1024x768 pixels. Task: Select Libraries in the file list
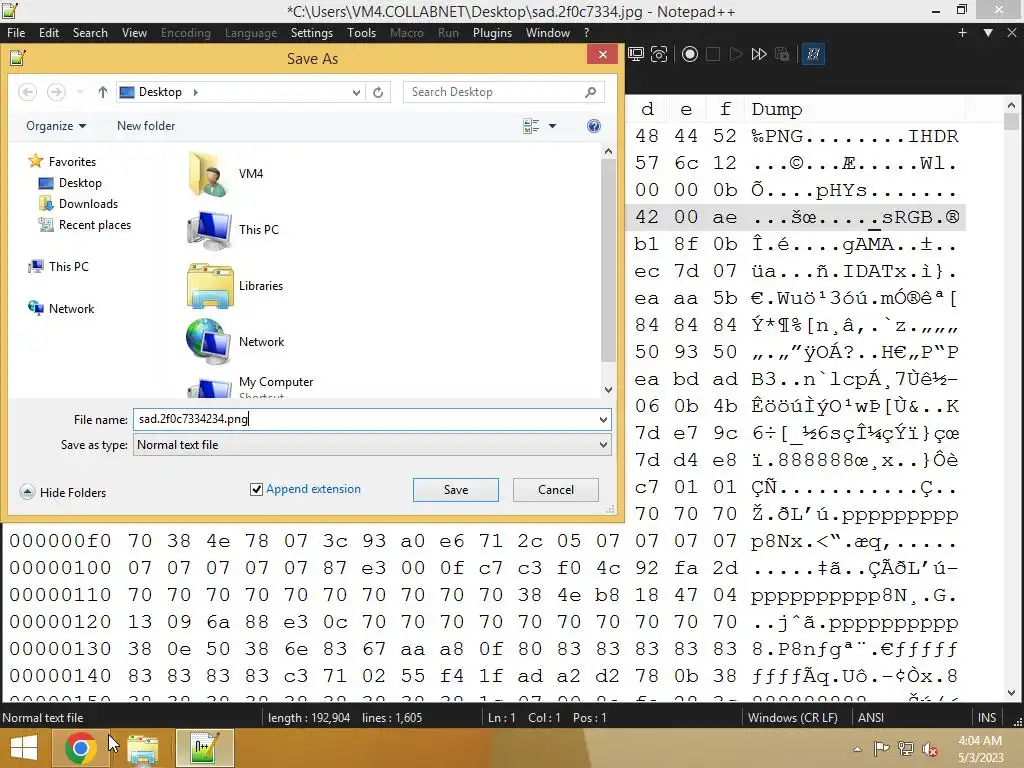235,286
